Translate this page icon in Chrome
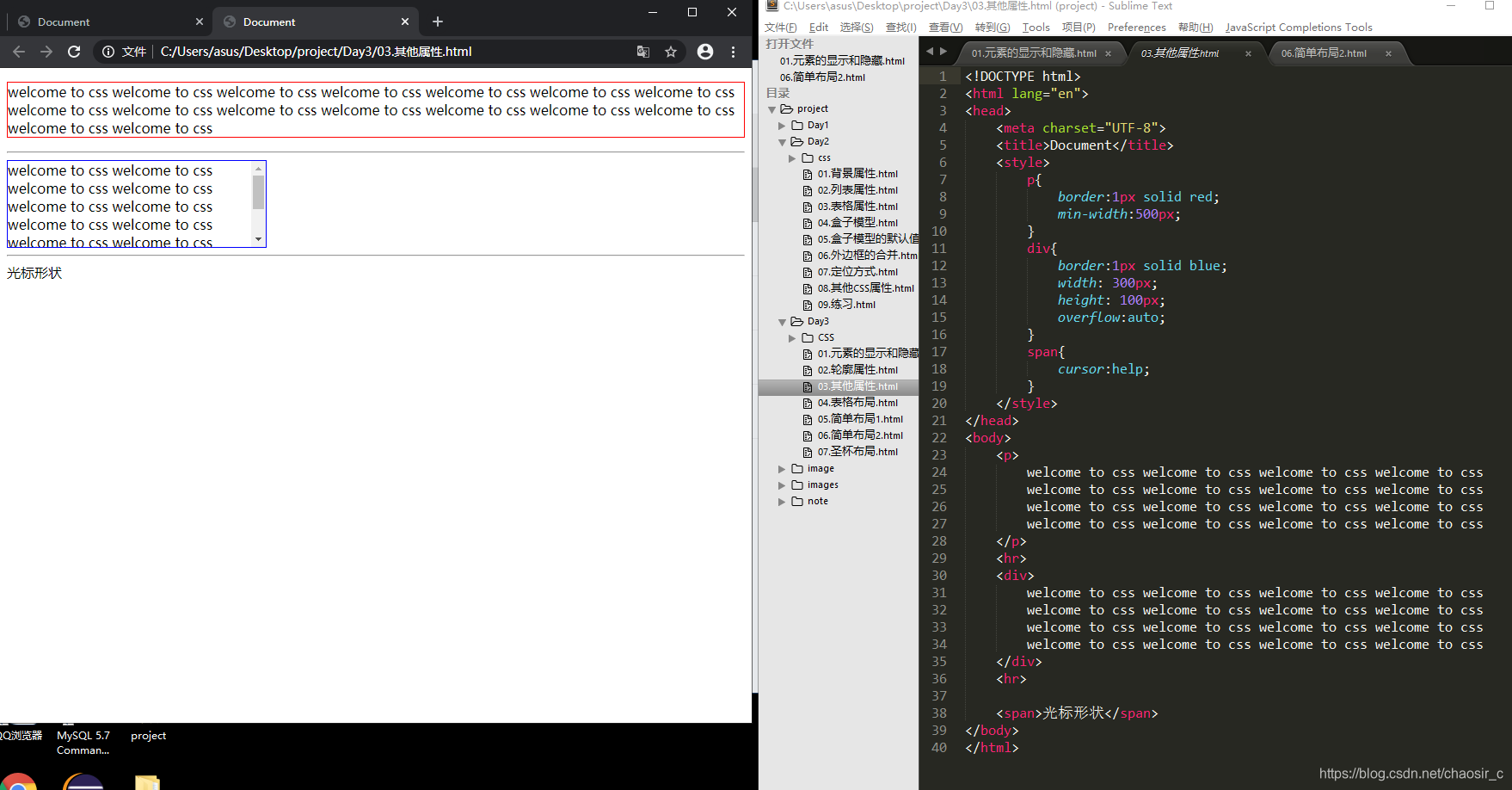Image resolution: width=1512 pixels, height=790 pixels. click(643, 52)
